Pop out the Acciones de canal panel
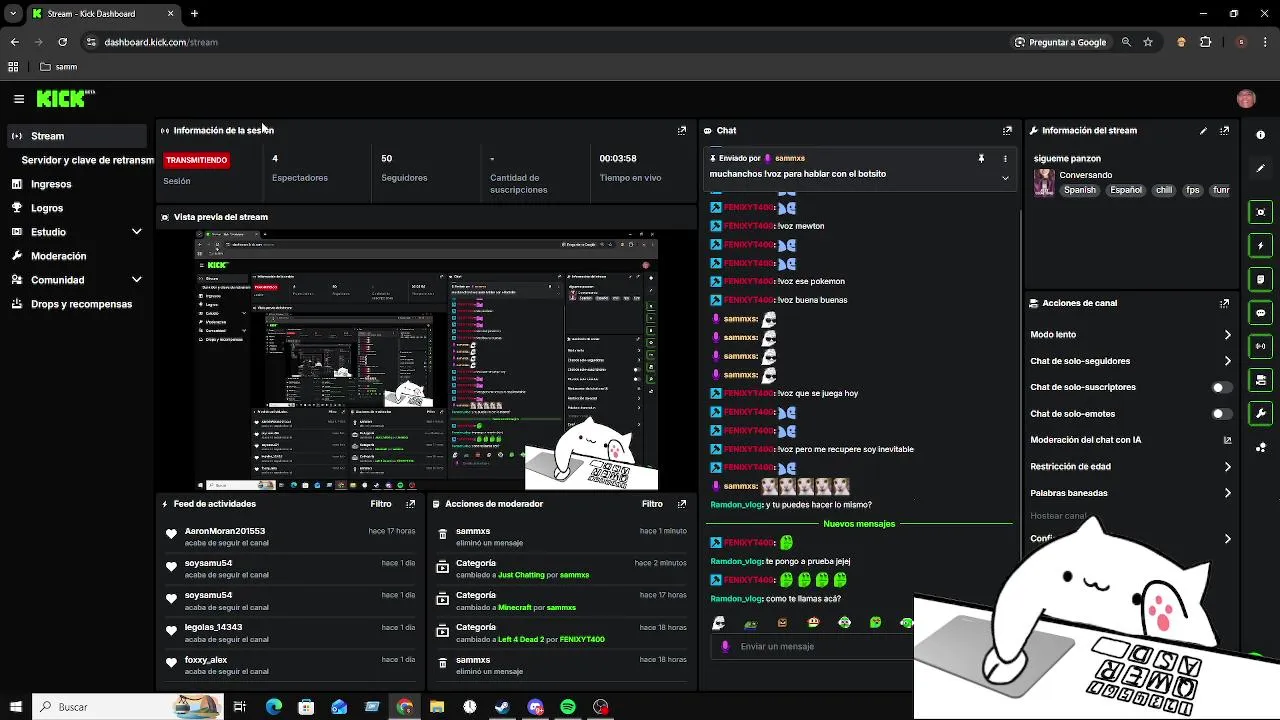Viewport: 1280px width, 720px height. (1224, 303)
